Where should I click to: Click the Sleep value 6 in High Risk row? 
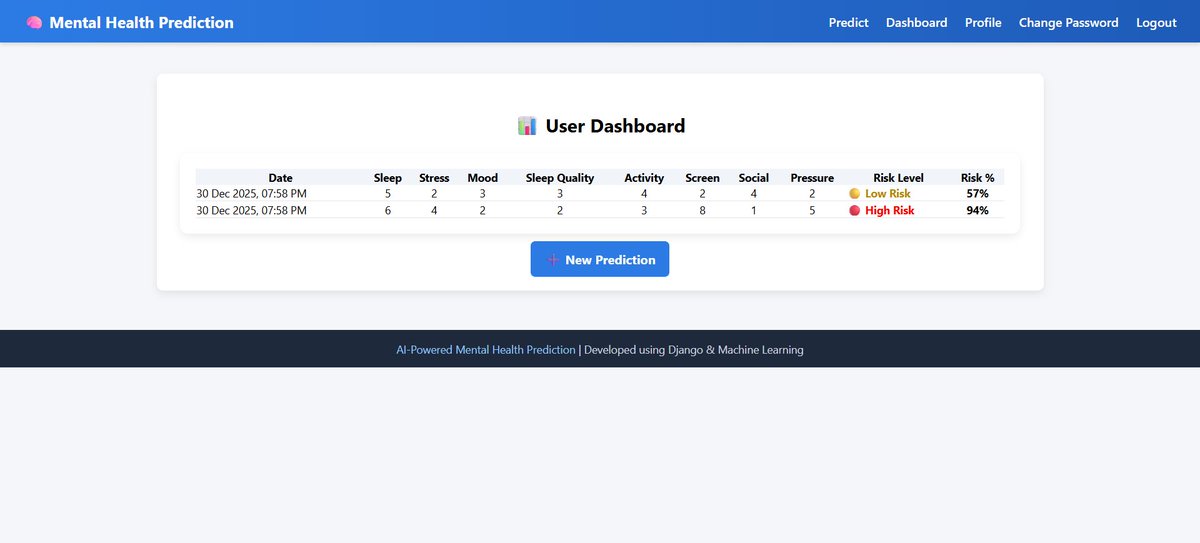[388, 210]
